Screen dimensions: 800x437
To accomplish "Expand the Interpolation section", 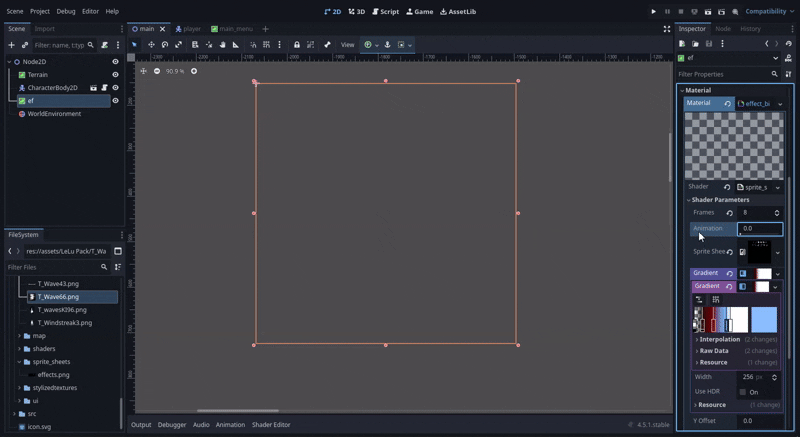I will [719, 339].
